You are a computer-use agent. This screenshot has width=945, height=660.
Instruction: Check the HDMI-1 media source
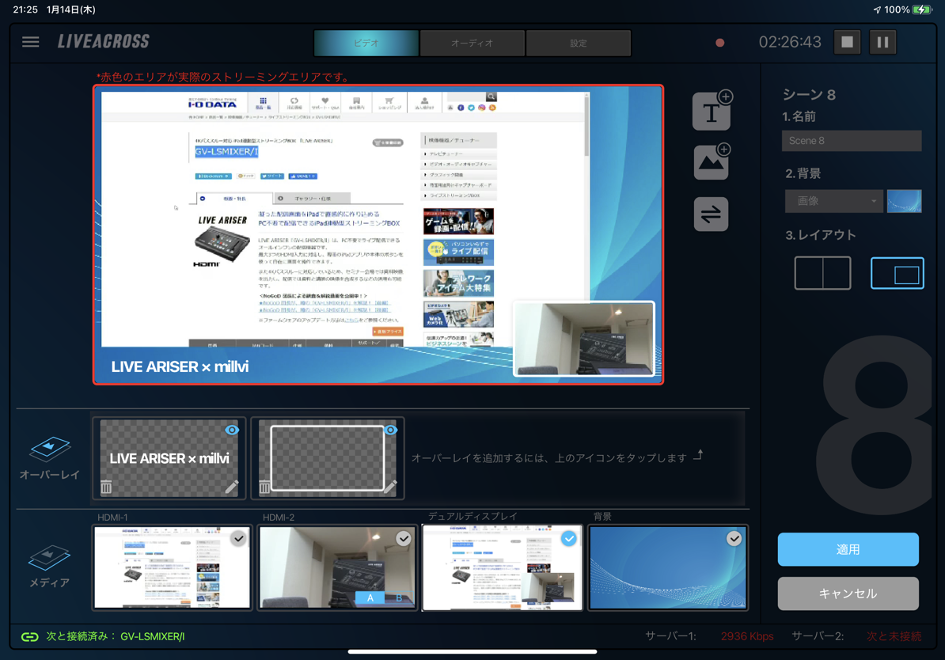(x=238, y=538)
